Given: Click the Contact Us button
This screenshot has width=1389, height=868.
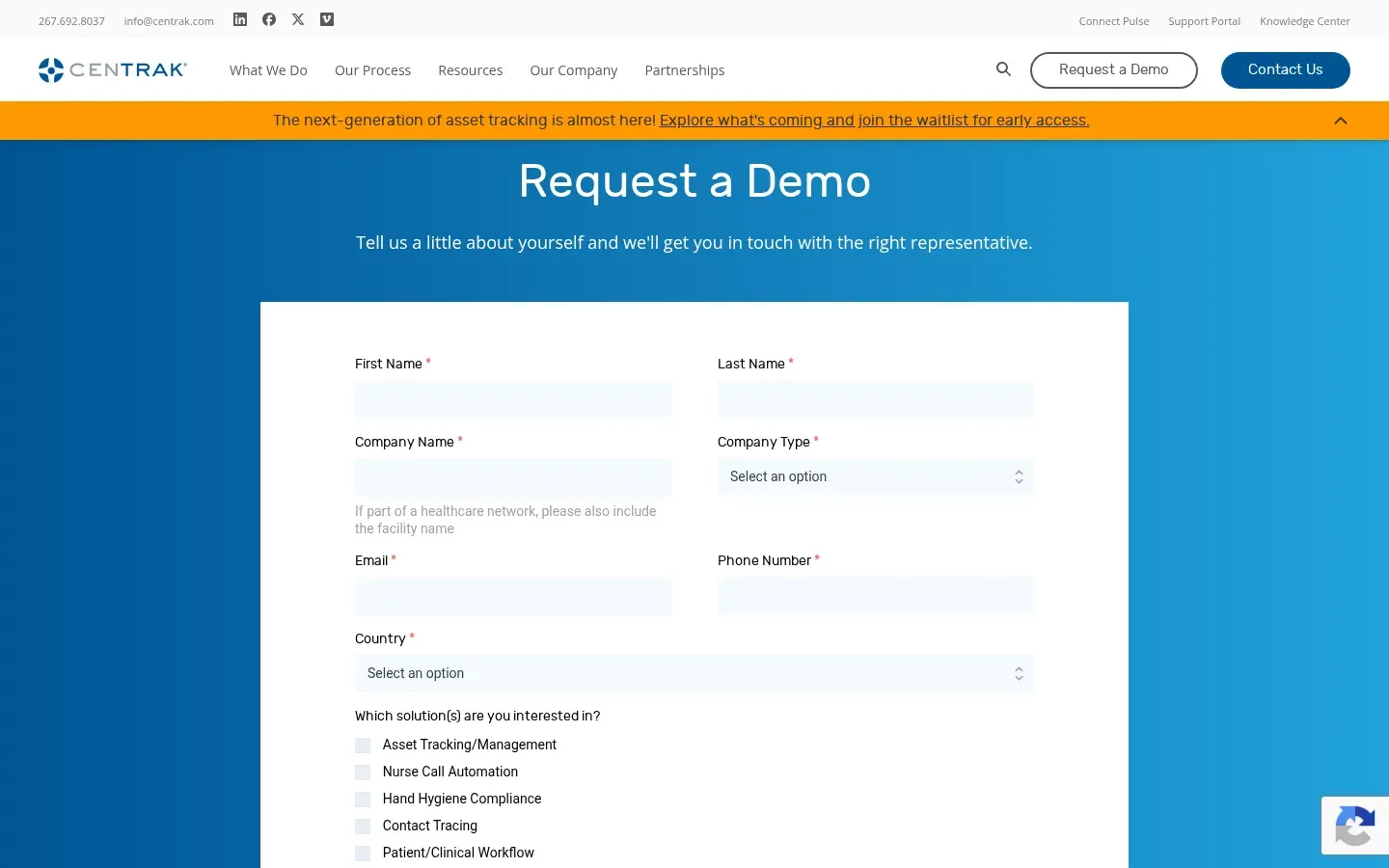Looking at the screenshot, I should [1286, 70].
